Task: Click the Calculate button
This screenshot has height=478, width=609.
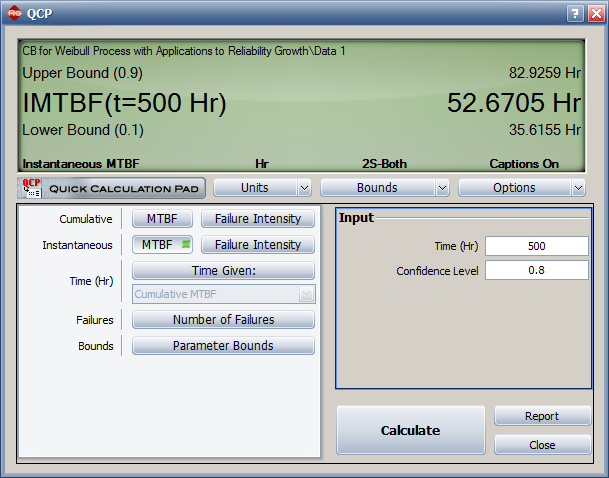Action: pos(411,430)
